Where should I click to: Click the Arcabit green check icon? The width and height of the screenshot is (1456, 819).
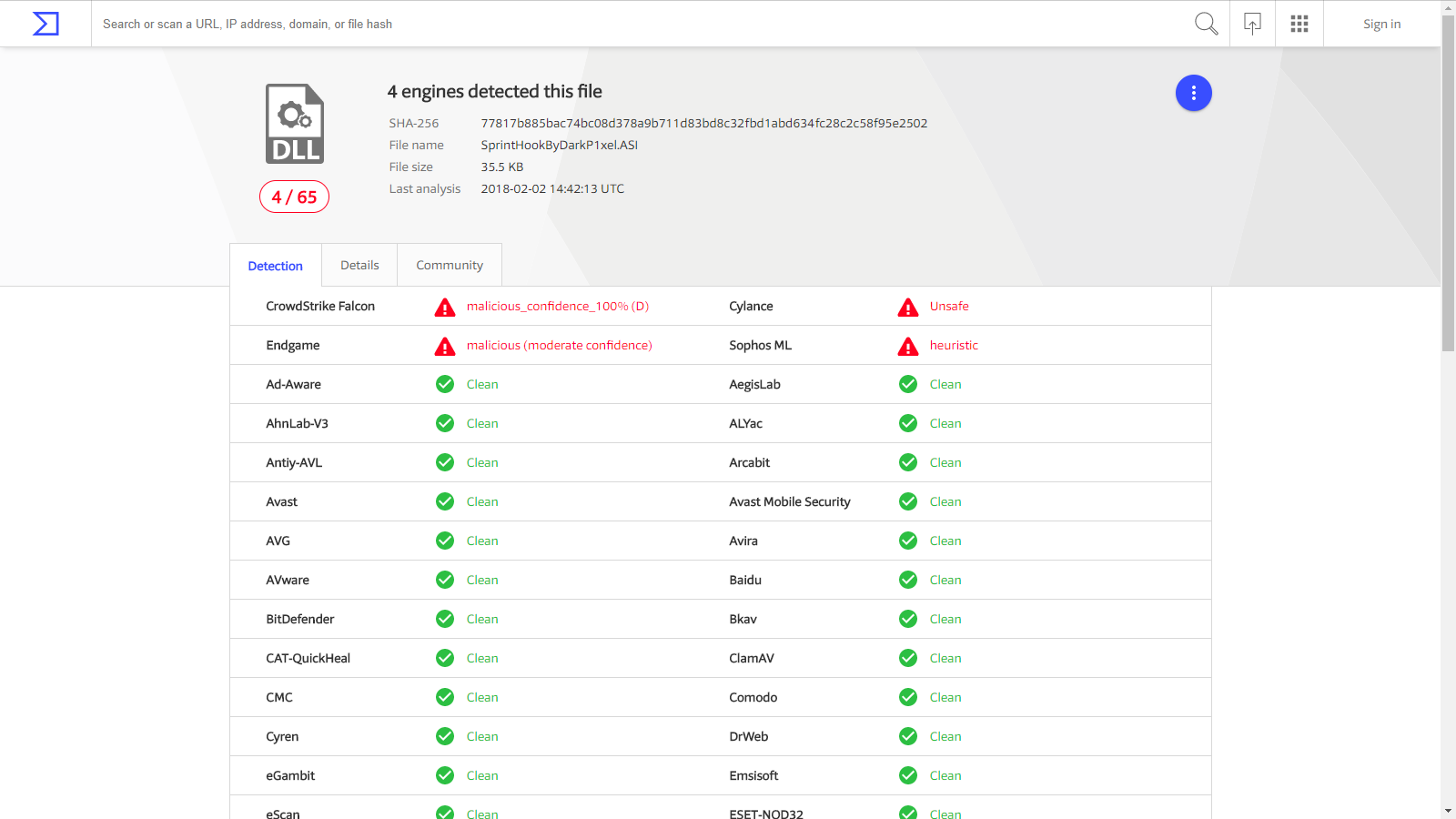(908, 462)
